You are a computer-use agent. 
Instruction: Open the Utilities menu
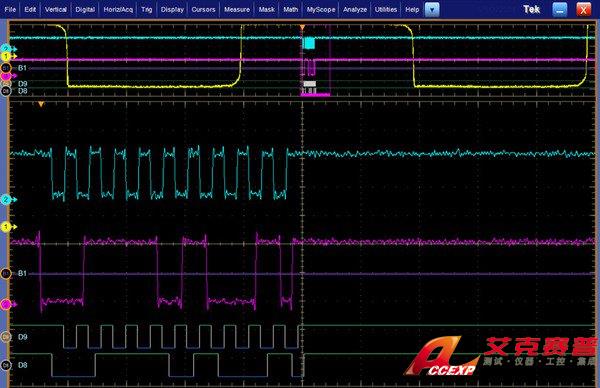coord(386,10)
